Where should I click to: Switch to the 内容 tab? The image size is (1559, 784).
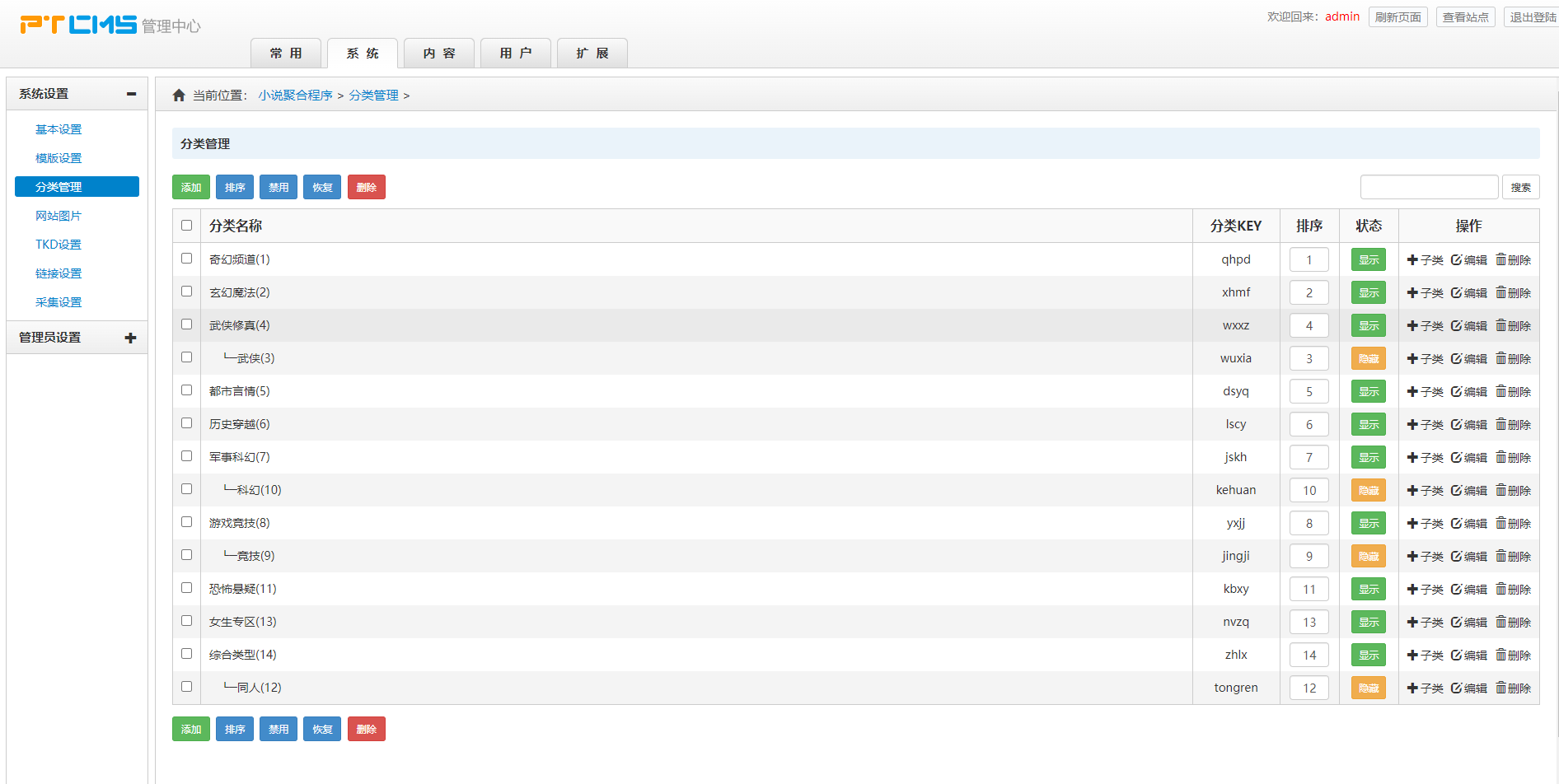click(x=438, y=54)
